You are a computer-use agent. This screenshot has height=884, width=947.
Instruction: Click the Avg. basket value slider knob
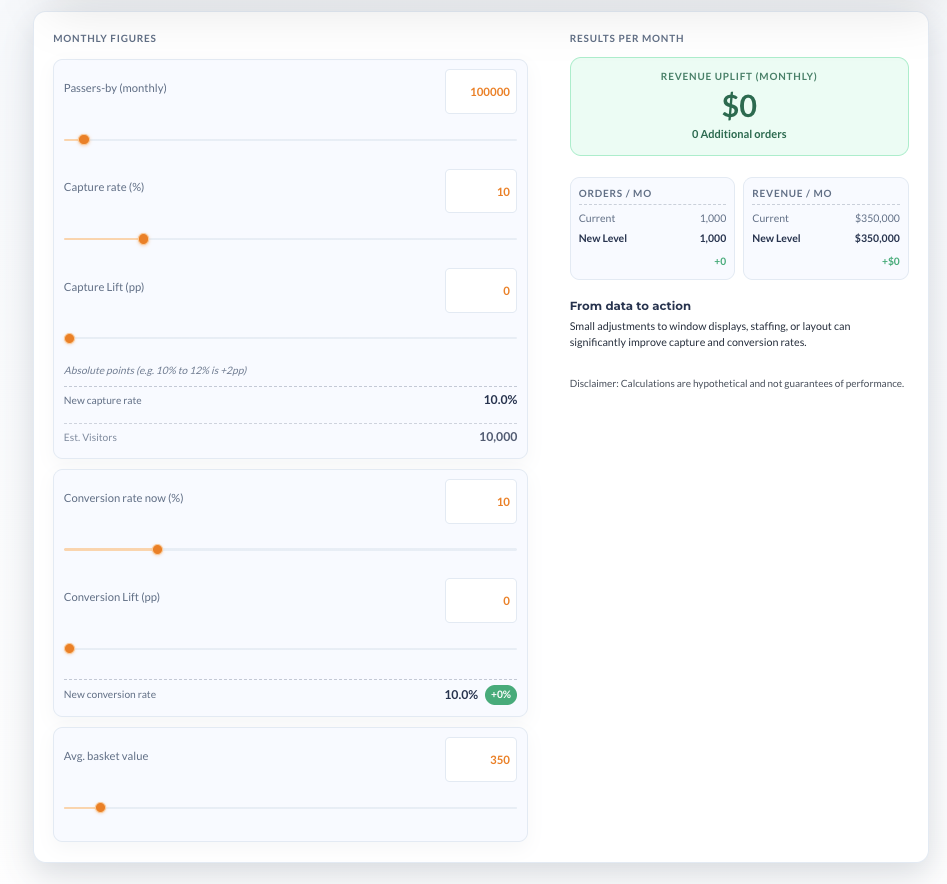click(x=100, y=807)
